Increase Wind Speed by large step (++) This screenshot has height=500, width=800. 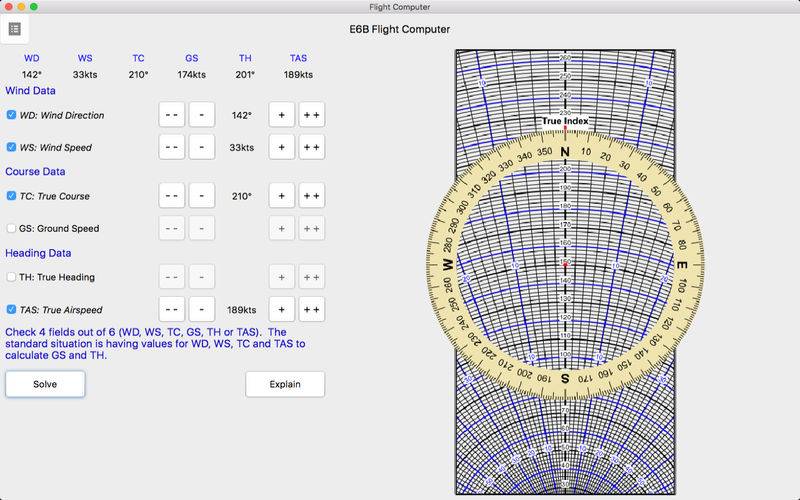click(312, 147)
